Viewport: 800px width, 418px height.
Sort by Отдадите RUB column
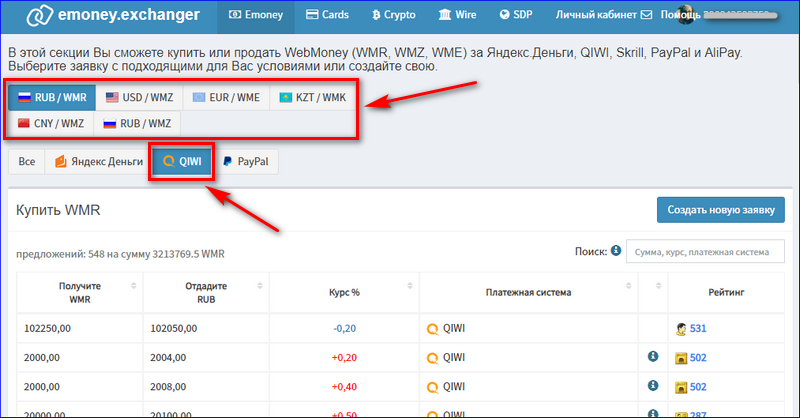tap(206, 292)
